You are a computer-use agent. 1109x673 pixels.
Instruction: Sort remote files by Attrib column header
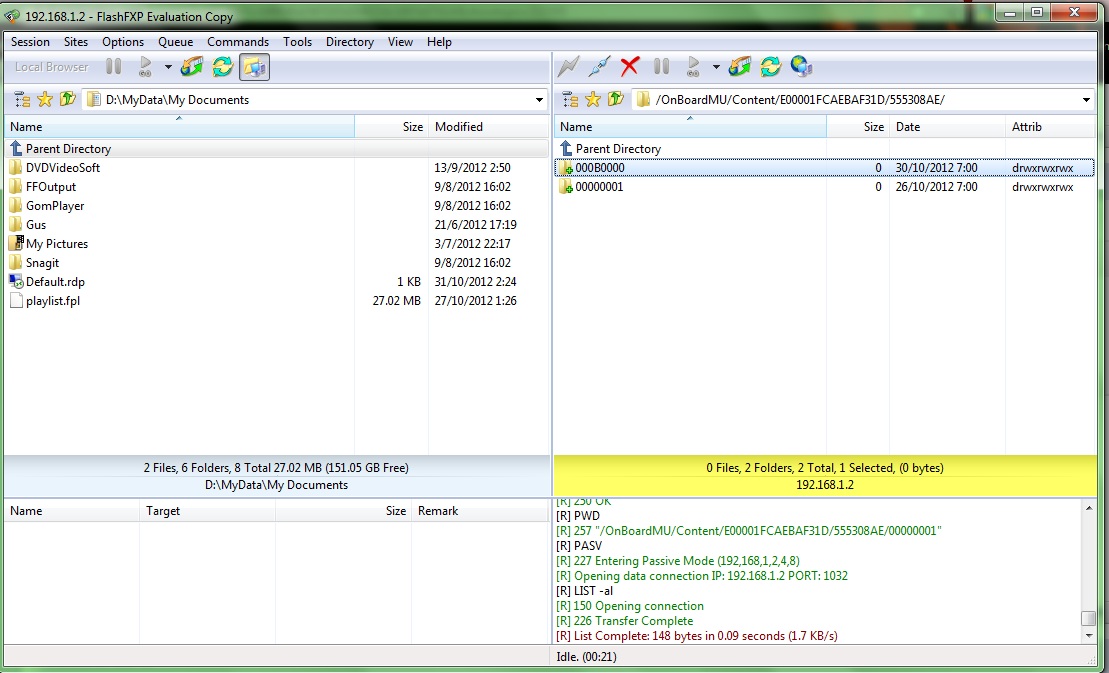(1050, 127)
